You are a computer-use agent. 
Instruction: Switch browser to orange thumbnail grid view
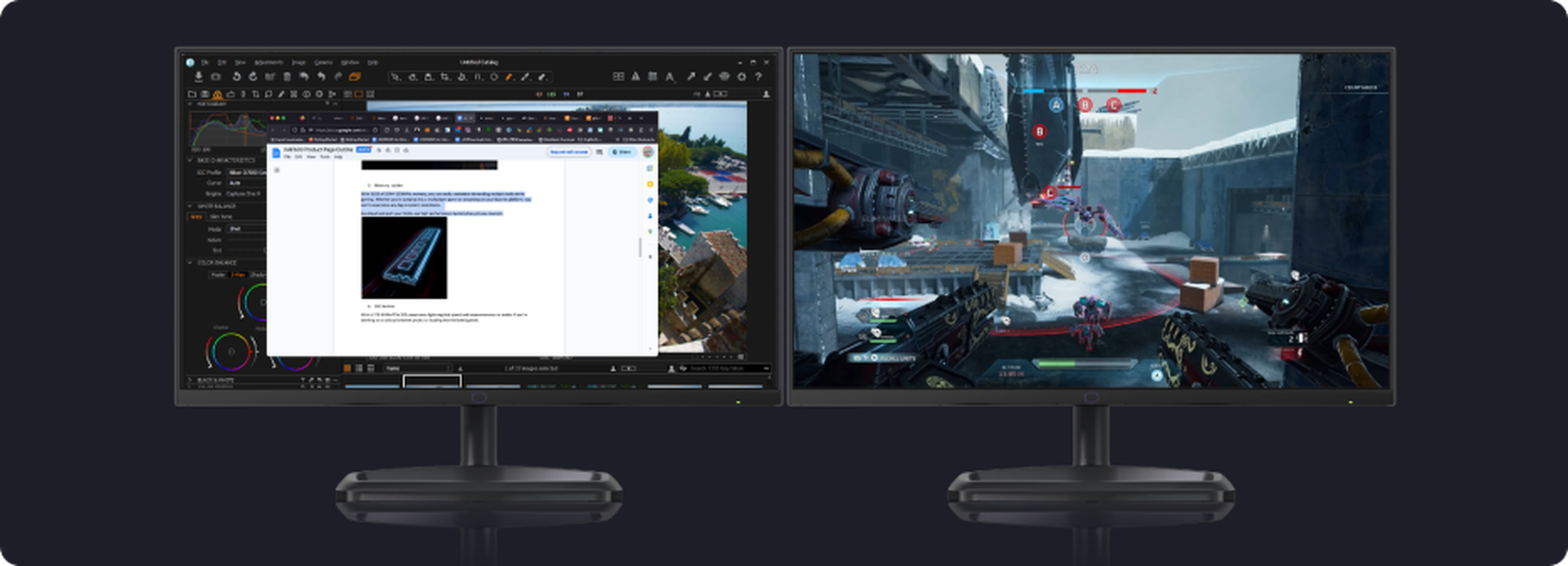point(347,368)
